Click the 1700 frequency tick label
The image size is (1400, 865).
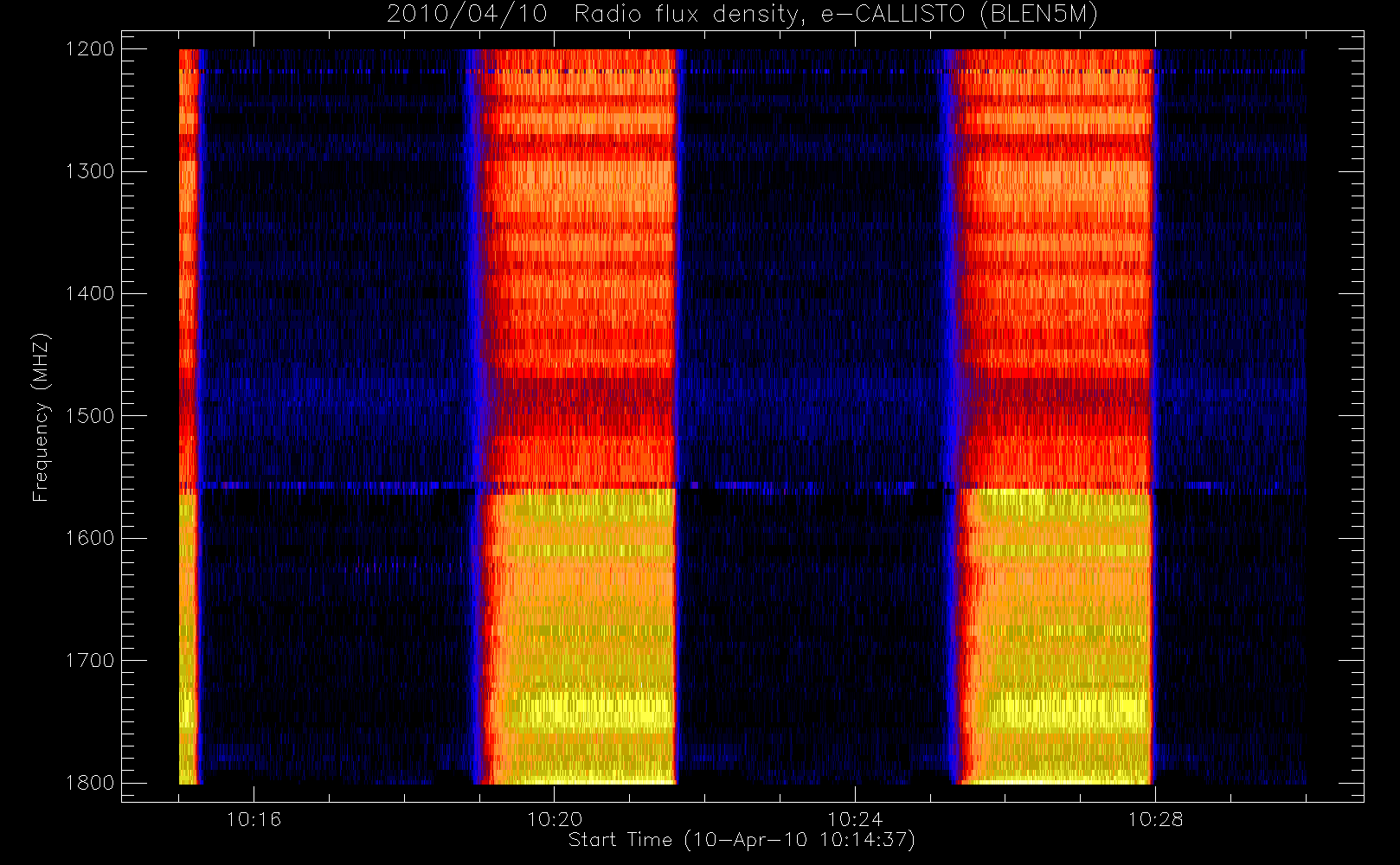click(x=90, y=661)
